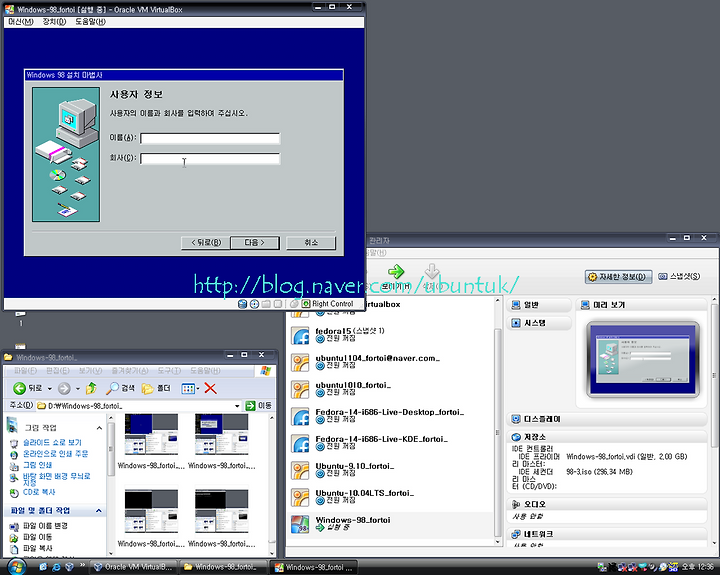Click the VM preview thumbnail in 미리 보기
Viewport: 720px width, 575px height.
click(643, 359)
